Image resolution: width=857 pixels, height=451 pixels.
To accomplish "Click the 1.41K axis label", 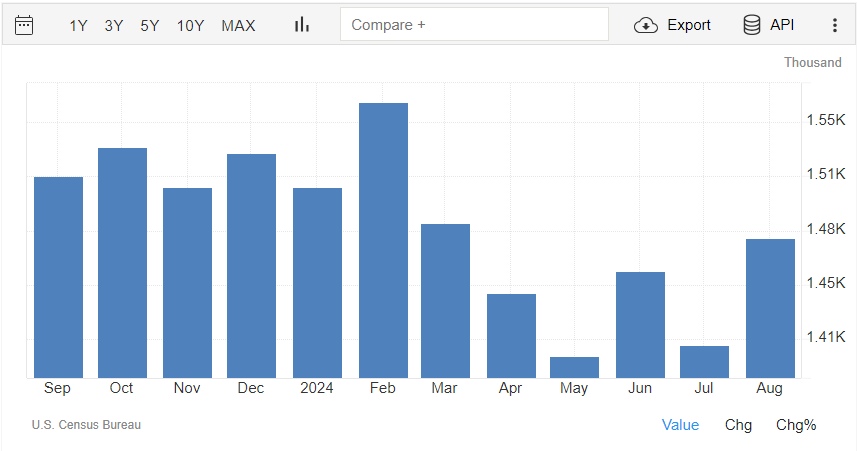I will coord(826,337).
